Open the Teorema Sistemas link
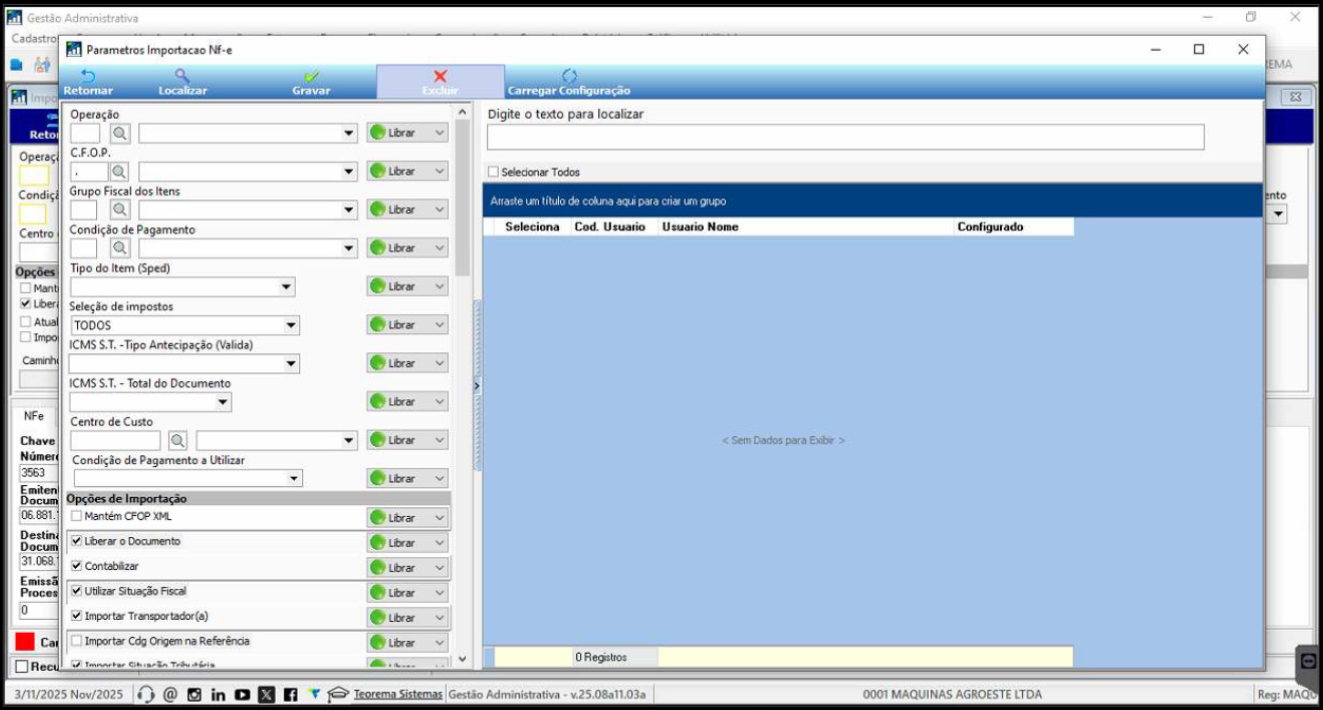 tap(397, 694)
